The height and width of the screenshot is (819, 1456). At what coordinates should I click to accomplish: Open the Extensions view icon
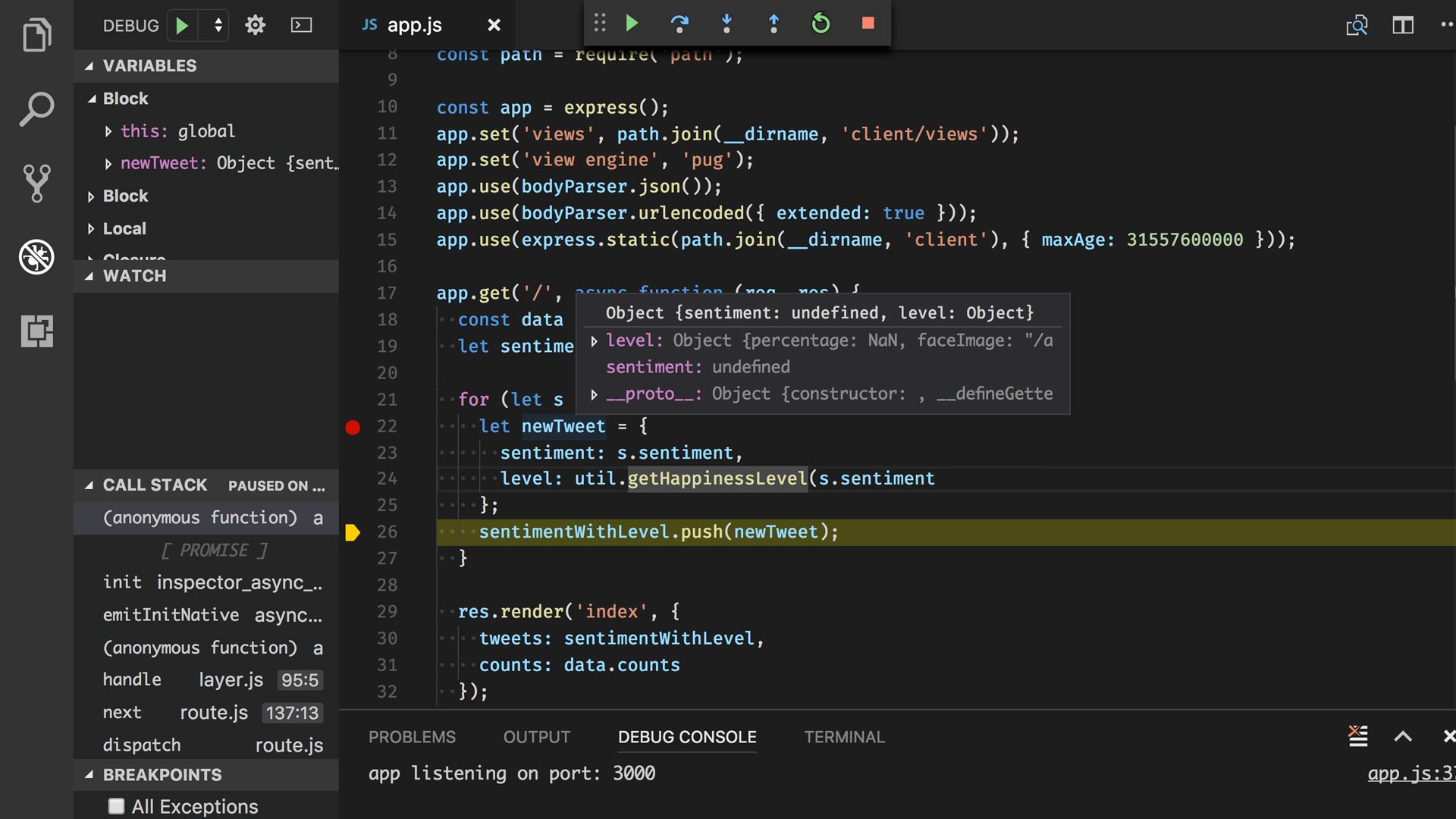click(x=36, y=331)
